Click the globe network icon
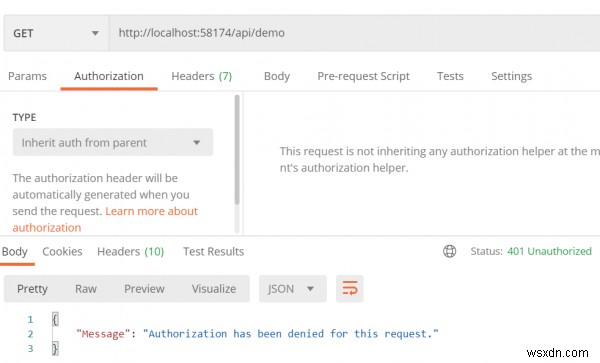600x363 pixels. [x=449, y=251]
